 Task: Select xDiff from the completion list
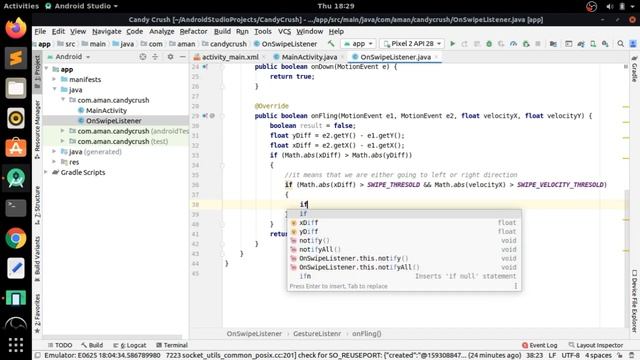[404, 222]
